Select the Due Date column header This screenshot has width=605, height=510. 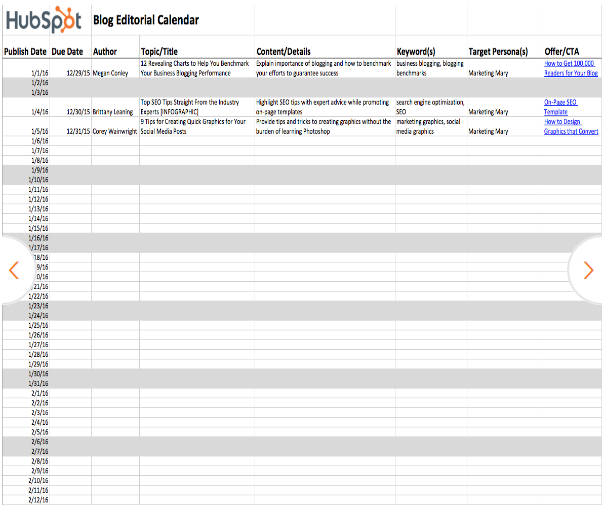click(67, 51)
